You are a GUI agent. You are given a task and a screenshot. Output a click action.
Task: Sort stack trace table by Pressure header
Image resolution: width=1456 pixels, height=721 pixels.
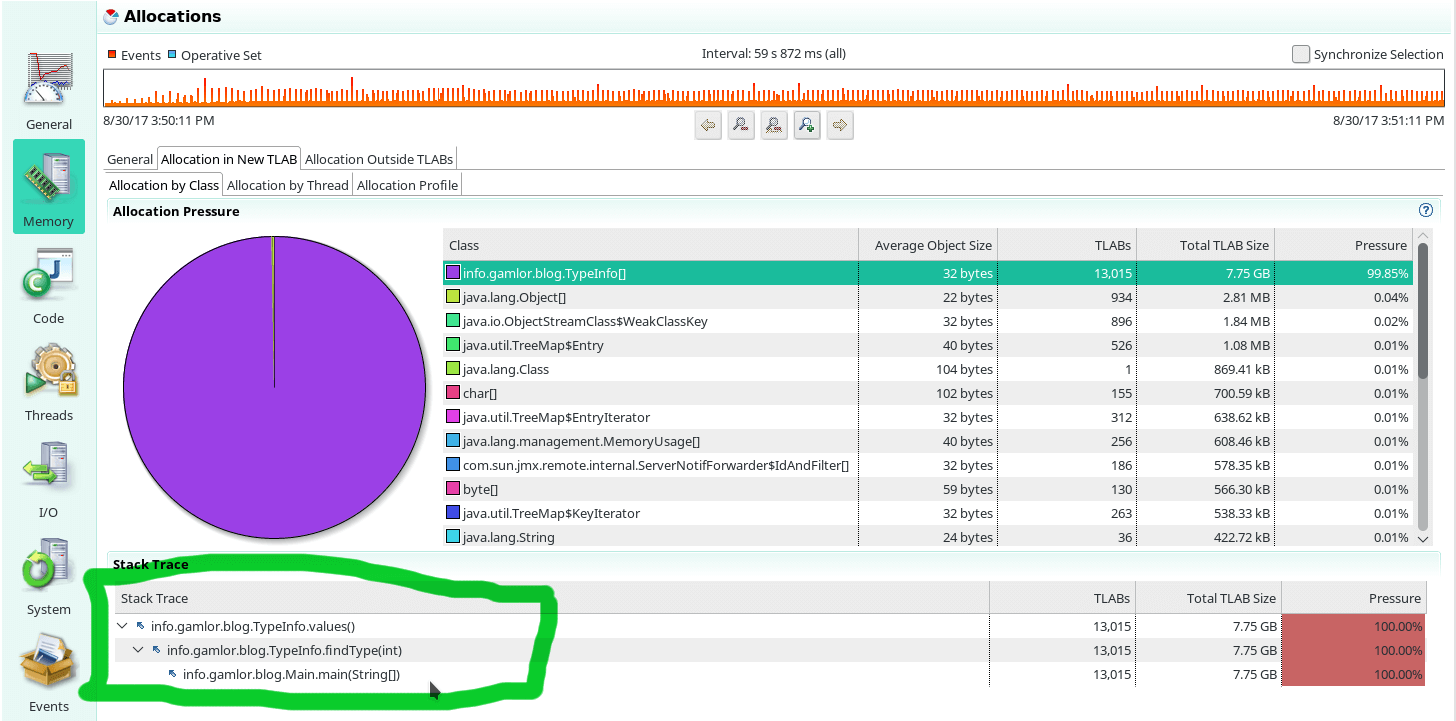tap(1353, 598)
